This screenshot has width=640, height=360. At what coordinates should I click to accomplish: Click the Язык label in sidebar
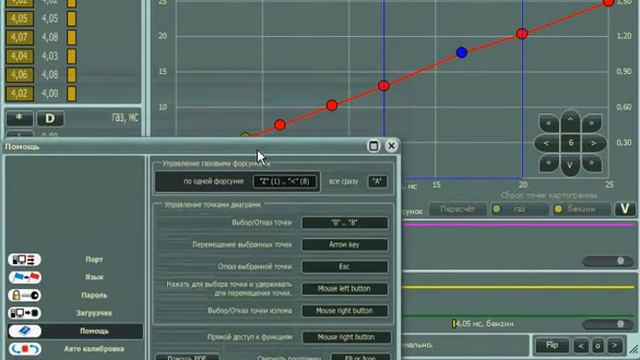click(x=94, y=277)
